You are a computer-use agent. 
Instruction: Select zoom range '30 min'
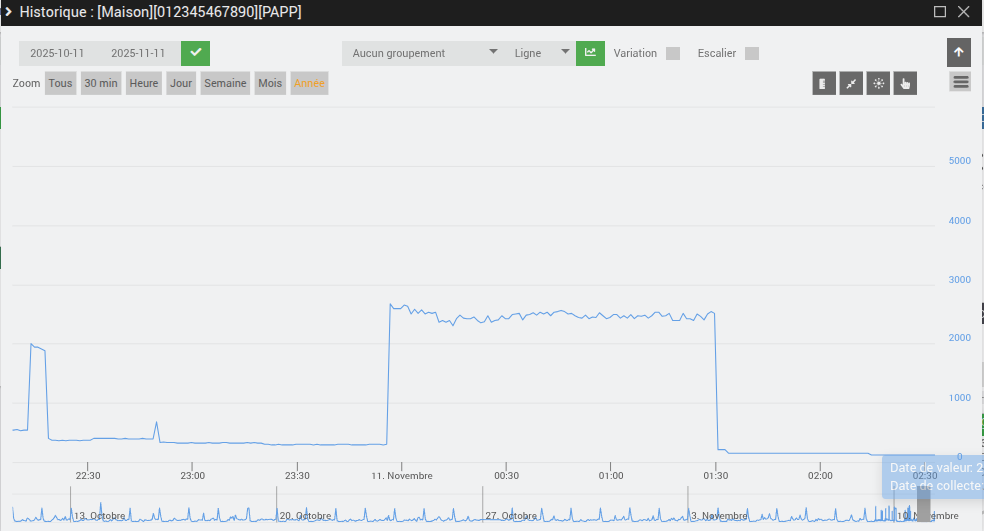(x=101, y=83)
